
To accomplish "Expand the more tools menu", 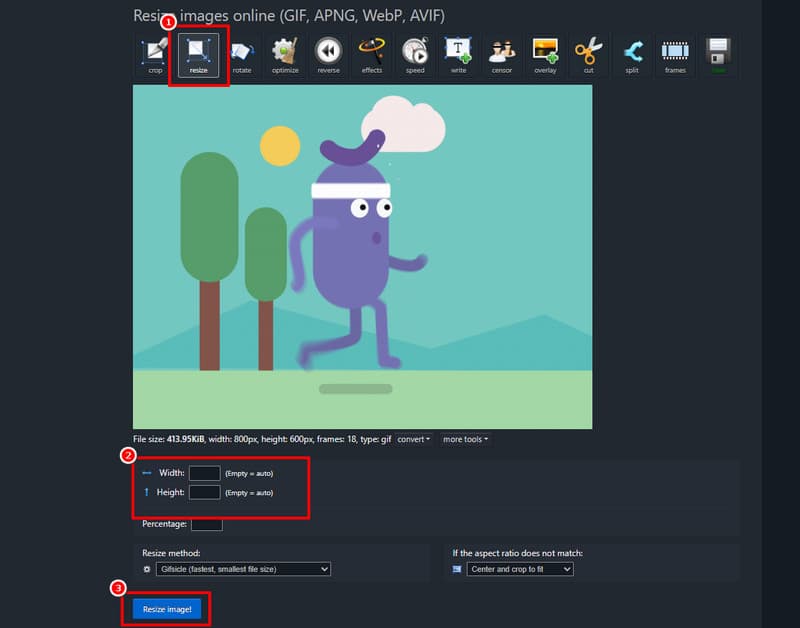I will [x=463, y=438].
